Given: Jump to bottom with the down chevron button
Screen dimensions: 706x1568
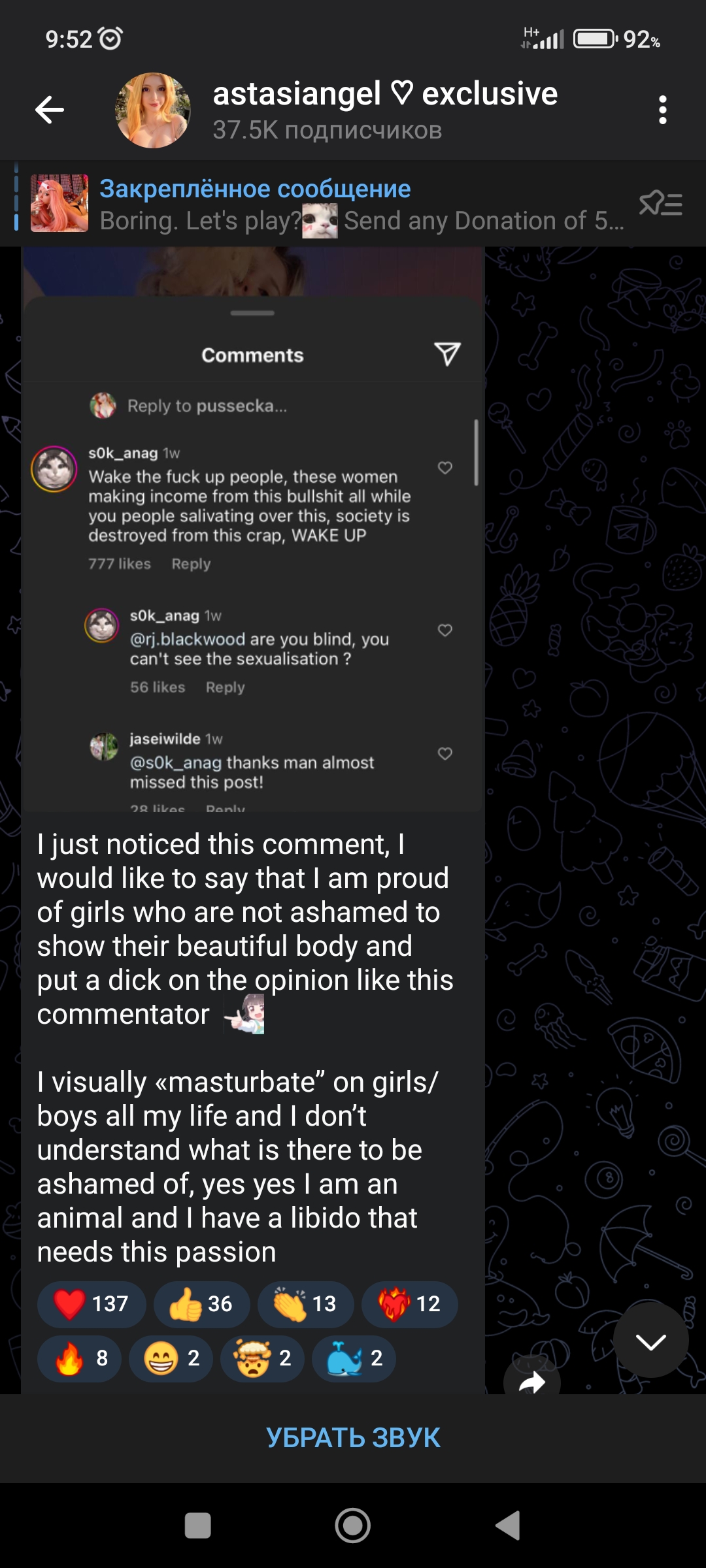Looking at the screenshot, I should click(651, 1341).
